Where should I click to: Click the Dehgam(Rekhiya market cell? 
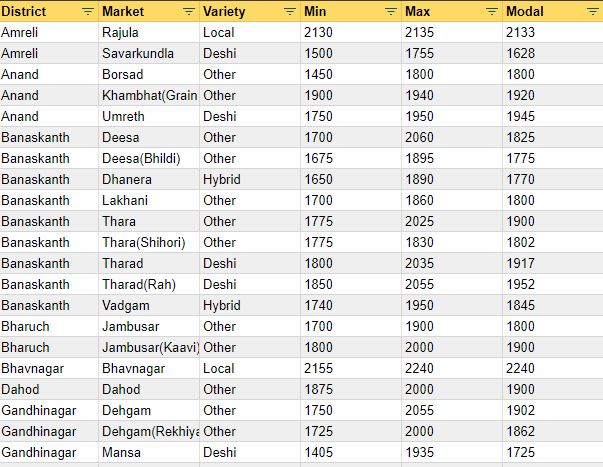[x=148, y=431]
